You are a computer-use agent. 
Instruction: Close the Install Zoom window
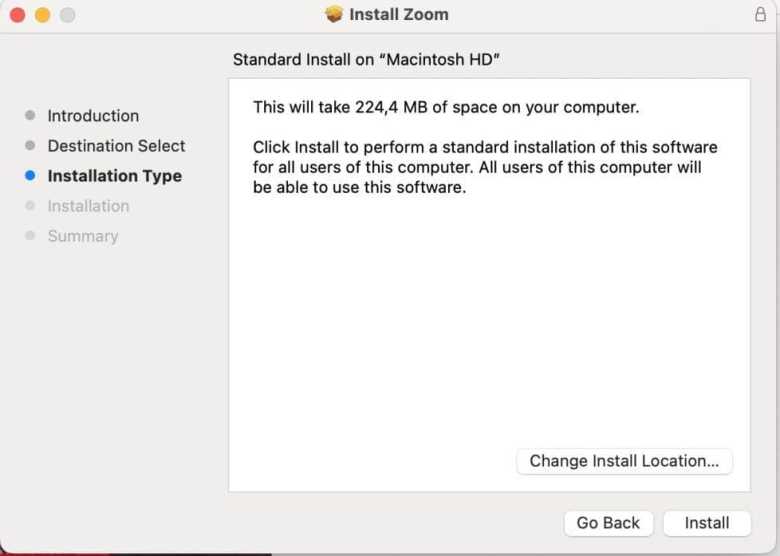(17, 15)
